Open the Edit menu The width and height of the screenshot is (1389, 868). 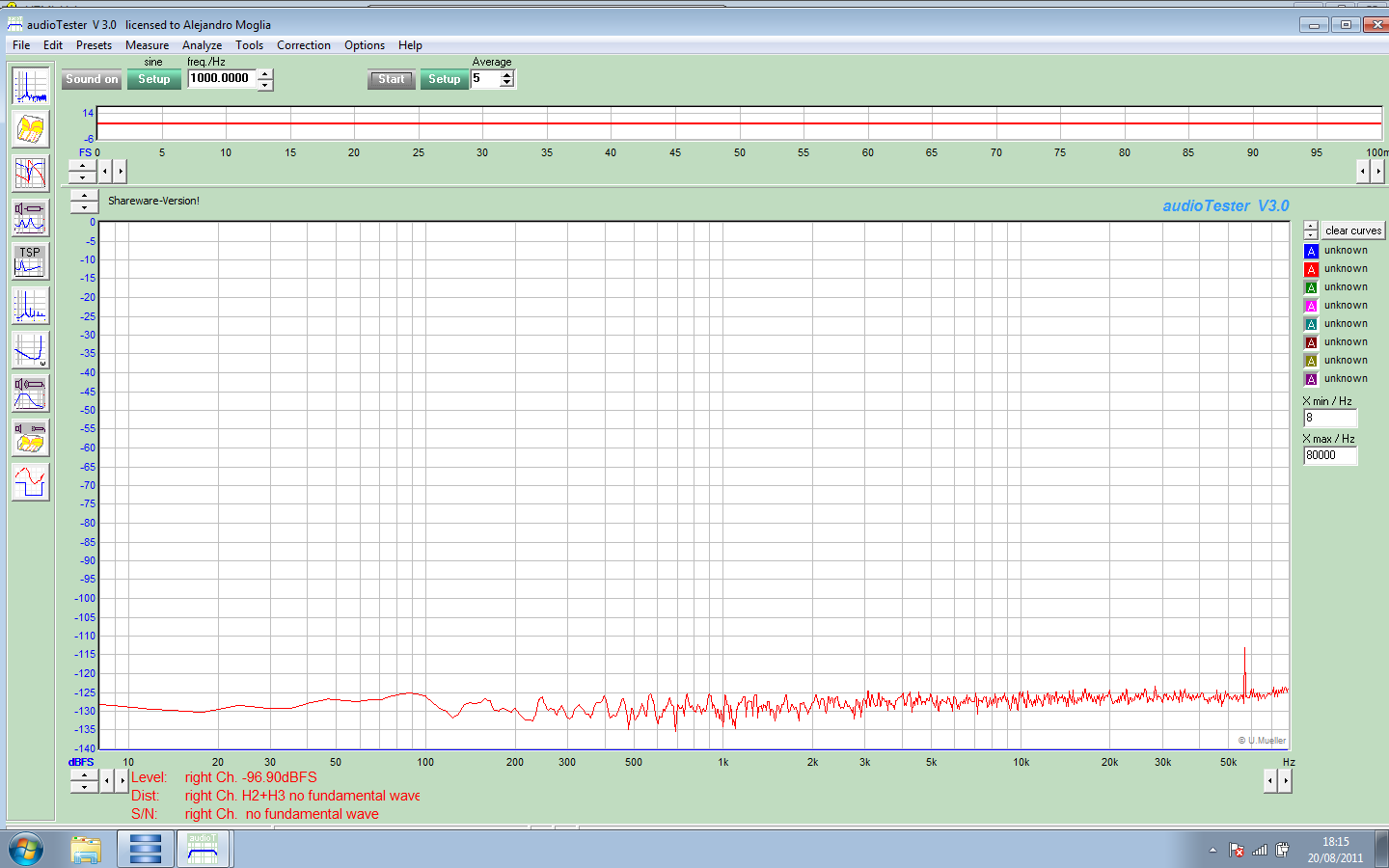(53, 45)
